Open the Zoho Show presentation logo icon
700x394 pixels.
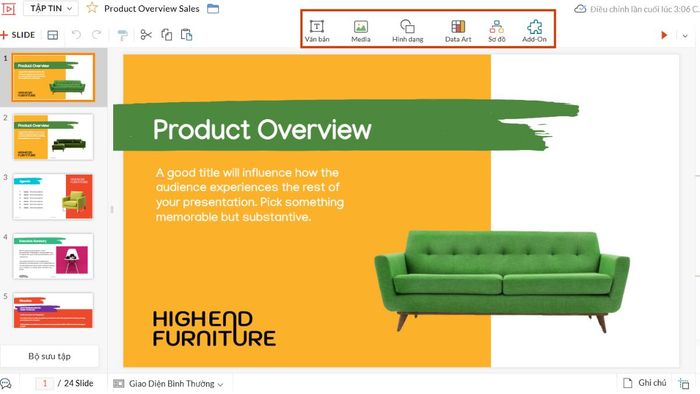pyautogui.click(x=8, y=8)
